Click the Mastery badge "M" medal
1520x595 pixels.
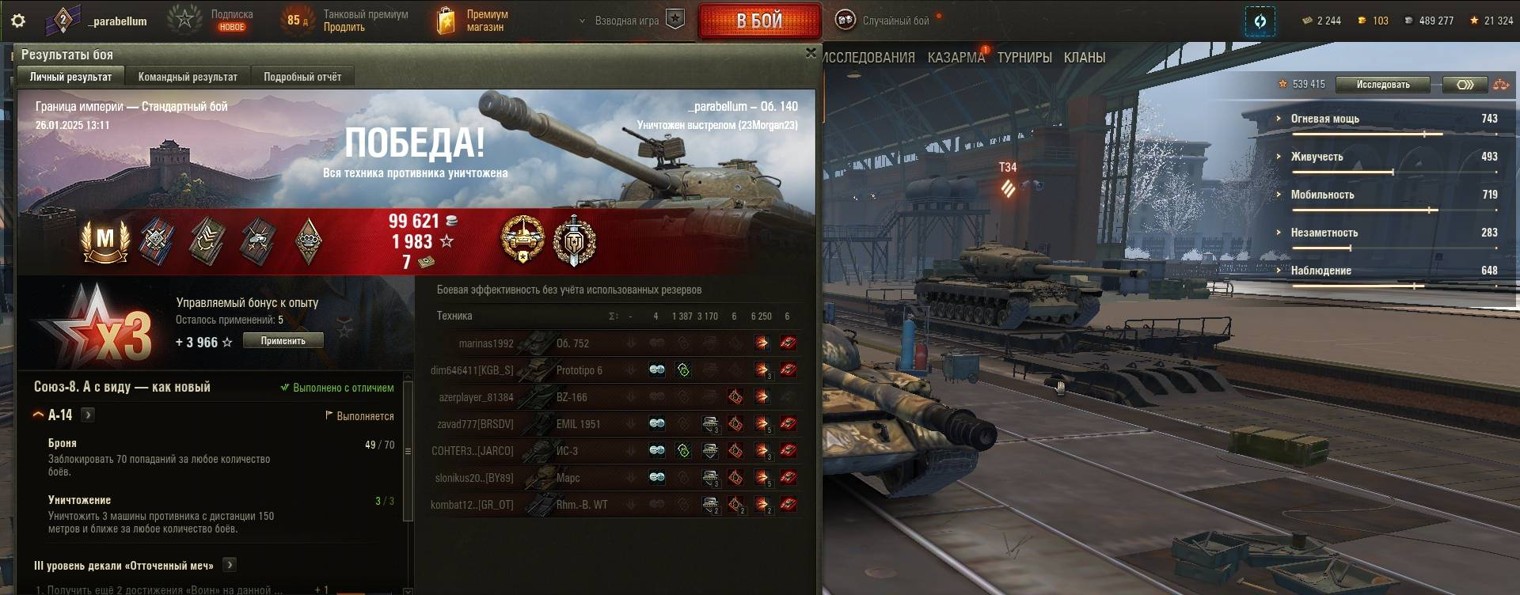pyautogui.click(x=106, y=242)
